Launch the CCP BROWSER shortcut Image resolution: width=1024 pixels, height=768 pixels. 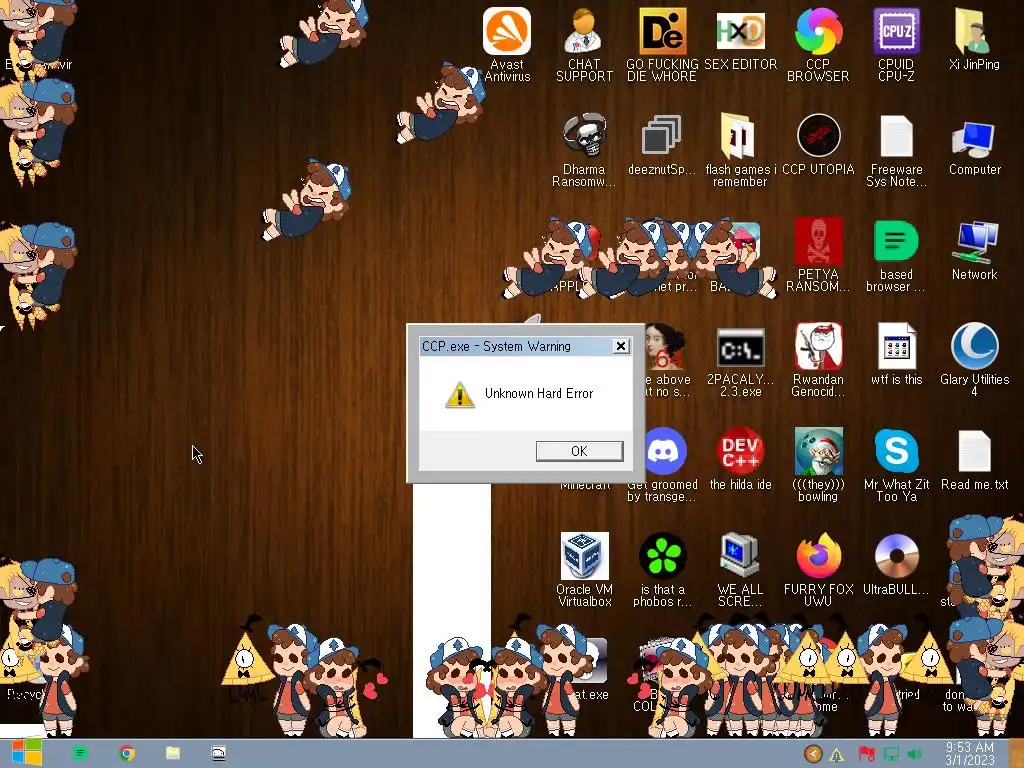tap(818, 44)
